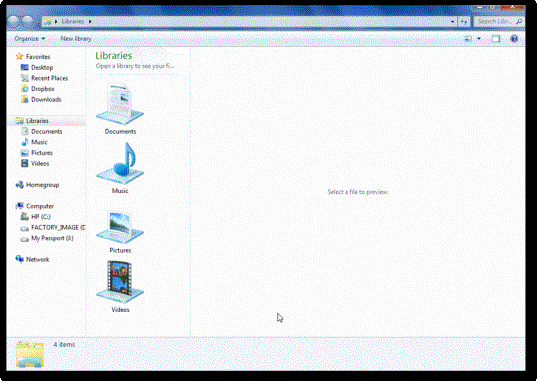Click the Music note icon in navigation tree
This screenshot has height=381, width=537.
pos(25,142)
